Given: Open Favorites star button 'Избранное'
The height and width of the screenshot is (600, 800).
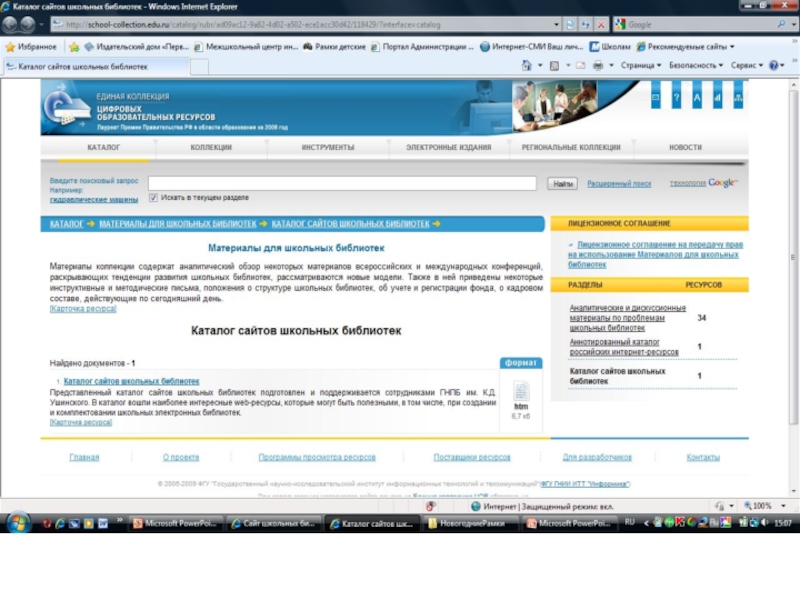Looking at the screenshot, I should (x=31, y=46).
